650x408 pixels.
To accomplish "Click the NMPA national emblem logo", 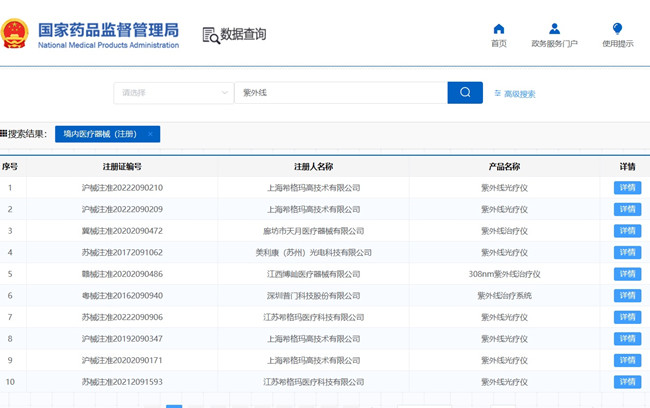I will click(15, 33).
